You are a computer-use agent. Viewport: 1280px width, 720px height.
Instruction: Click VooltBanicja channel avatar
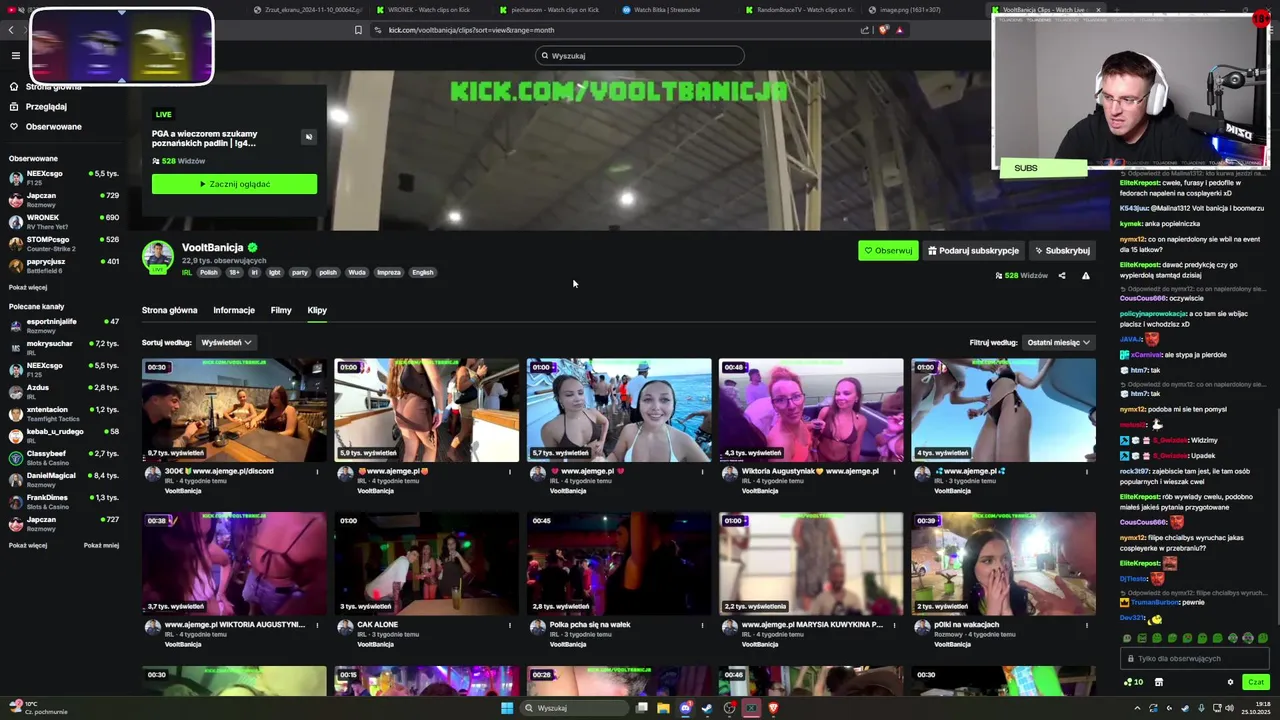pyautogui.click(x=157, y=257)
